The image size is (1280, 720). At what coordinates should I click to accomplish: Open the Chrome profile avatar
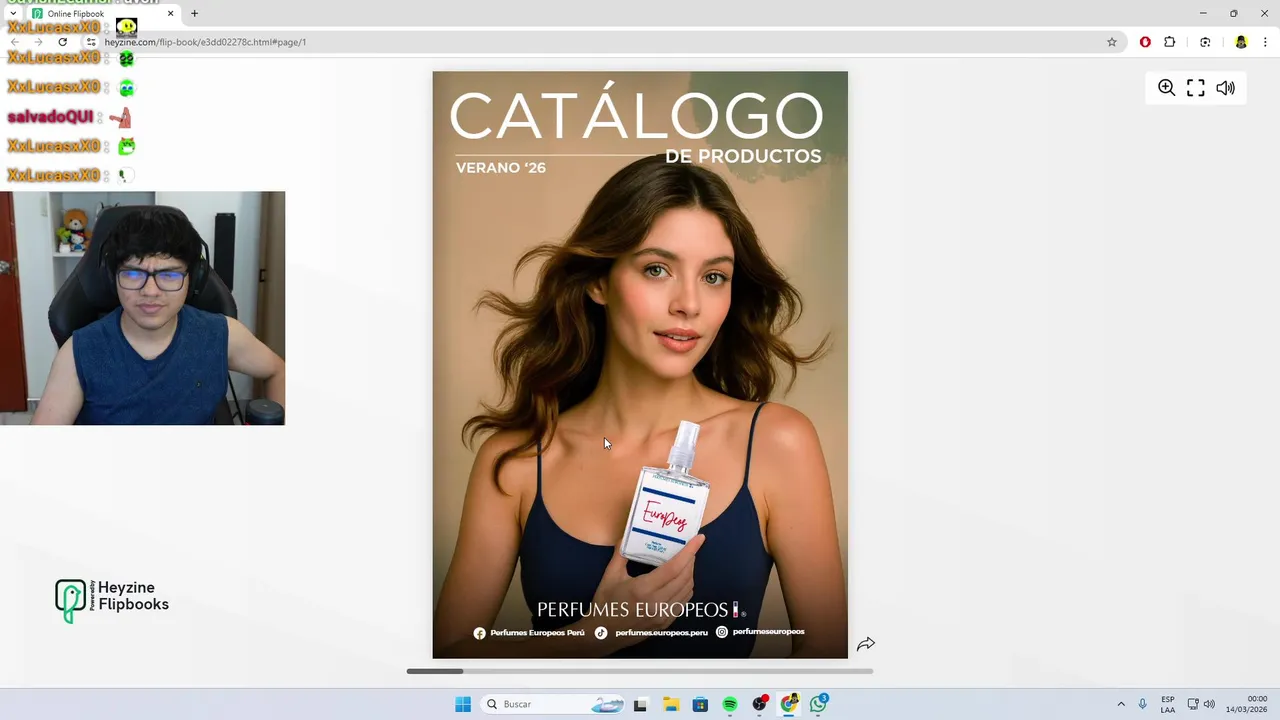1241,42
